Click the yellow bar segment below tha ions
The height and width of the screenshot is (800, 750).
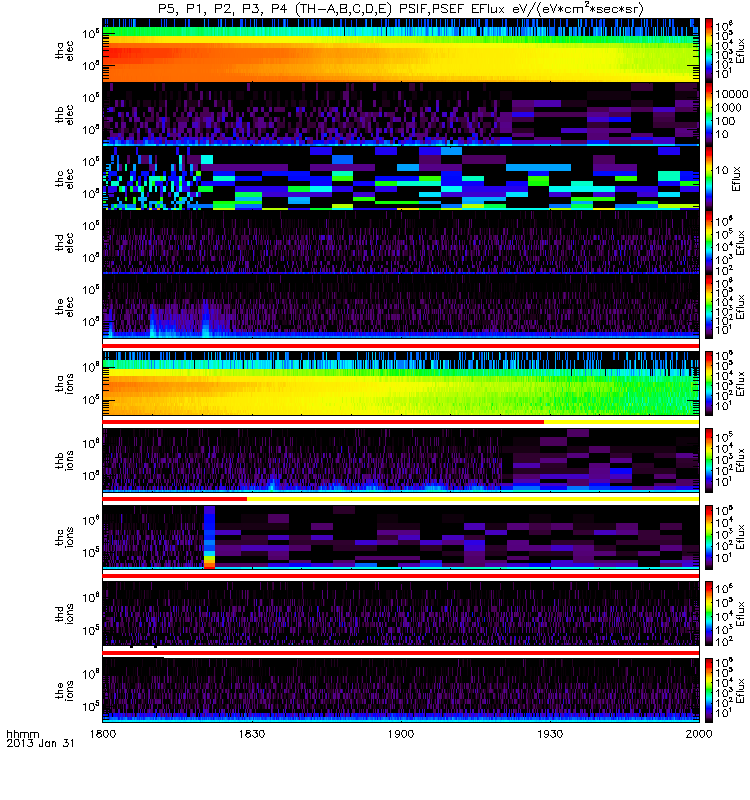[621, 422]
